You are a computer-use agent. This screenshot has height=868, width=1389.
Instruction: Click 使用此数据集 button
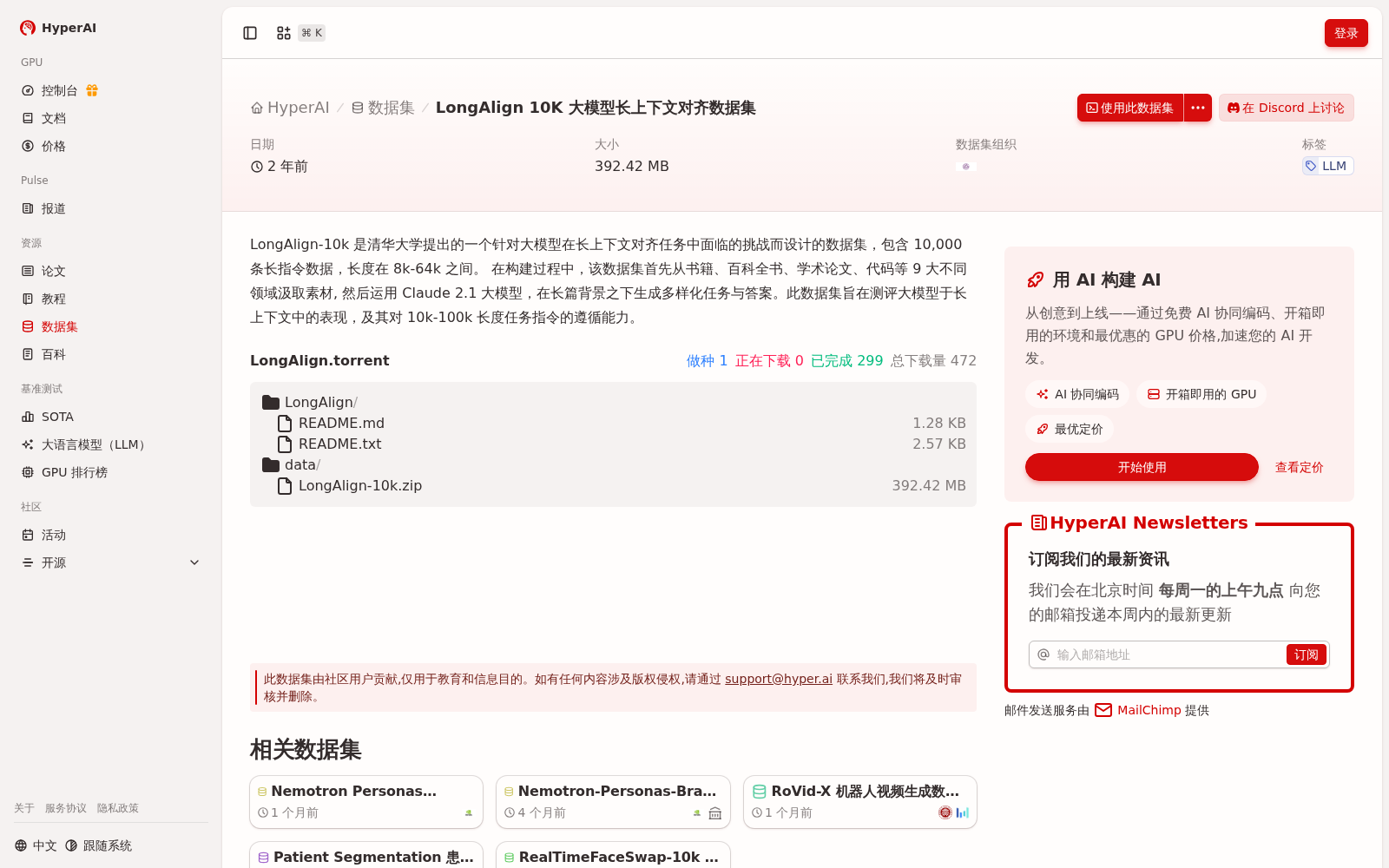[1130, 108]
